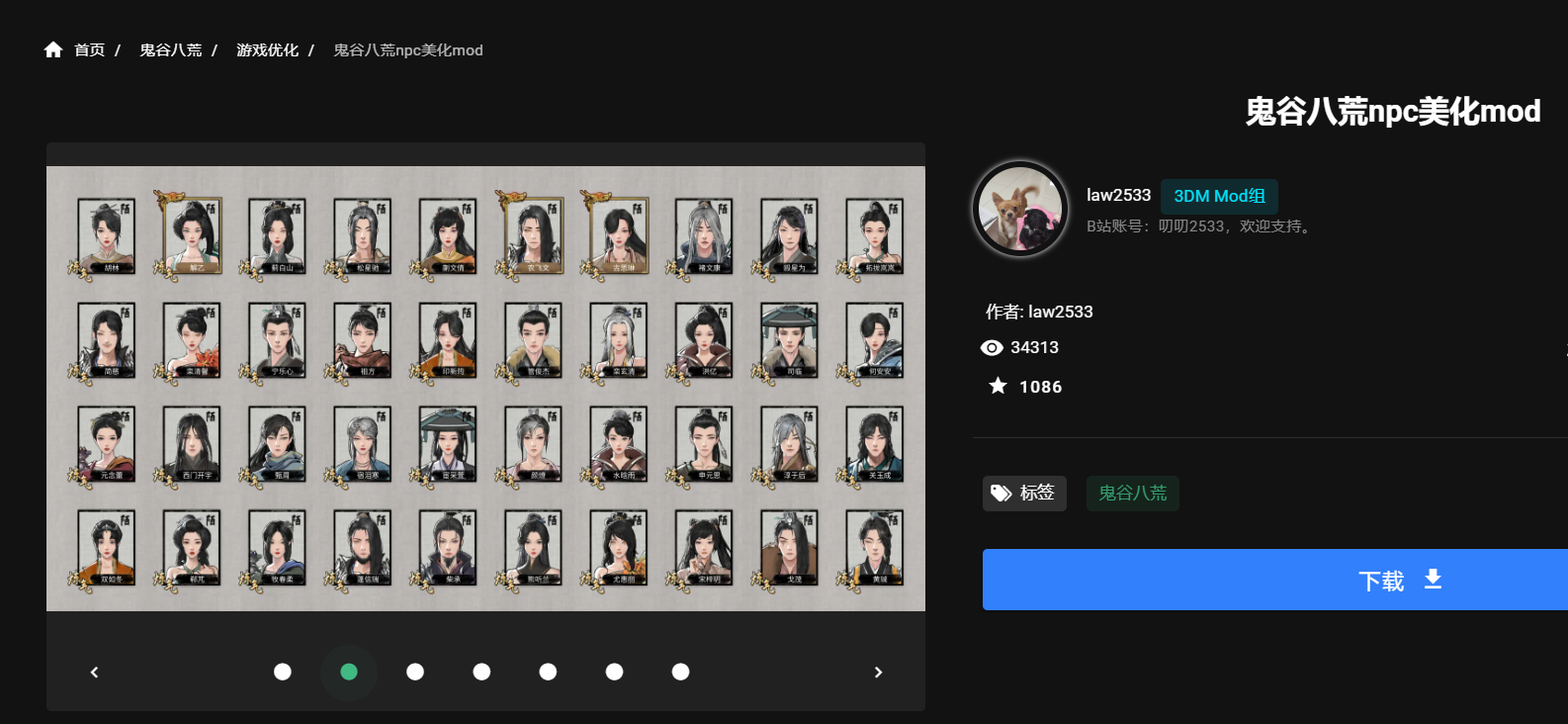
Task: Select the fifth carousel indicator dot
Action: (548, 672)
